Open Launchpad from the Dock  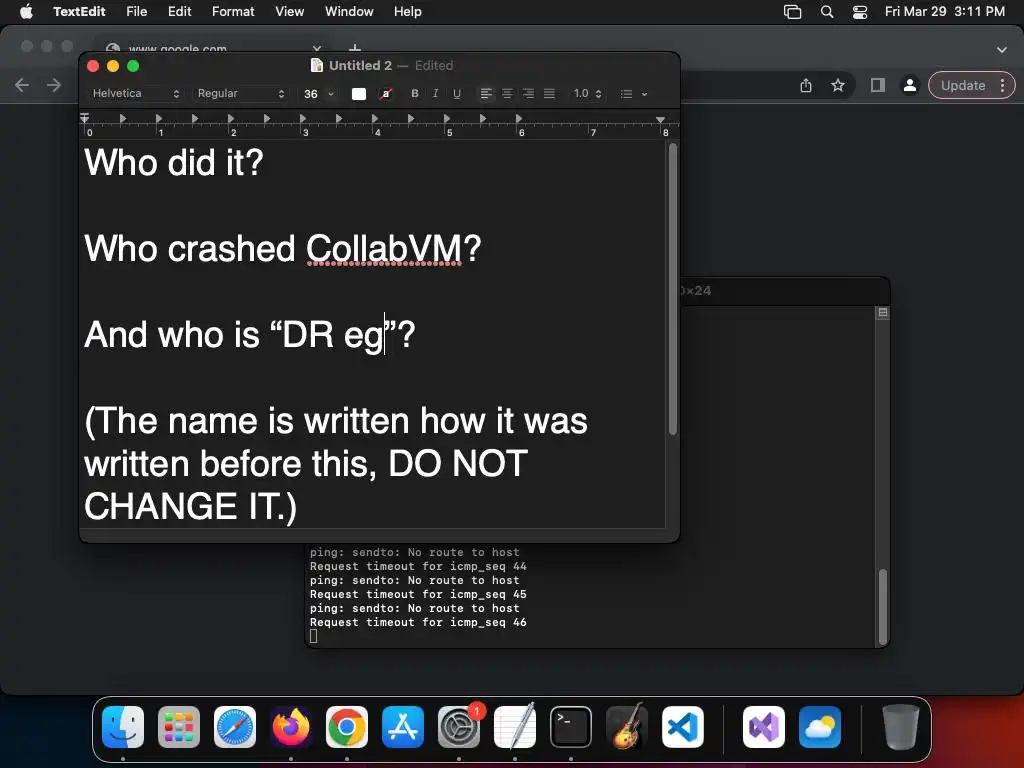[x=179, y=727]
